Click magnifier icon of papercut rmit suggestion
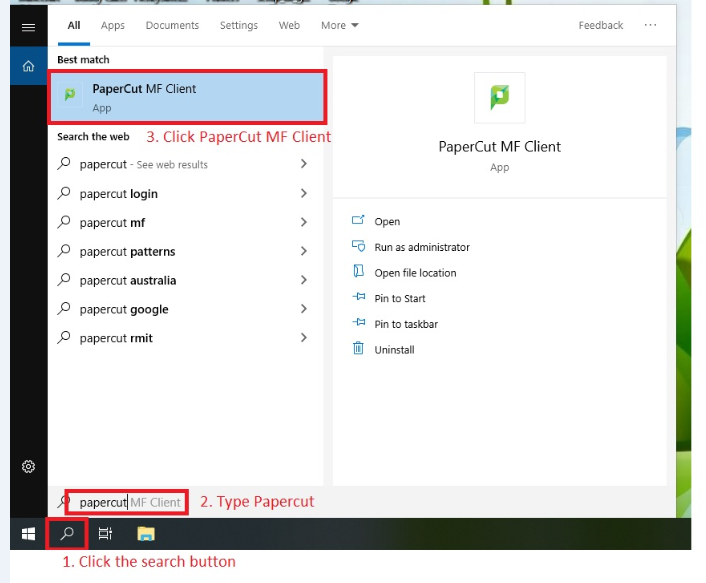The height and width of the screenshot is (583, 706). [x=64, y=337]
